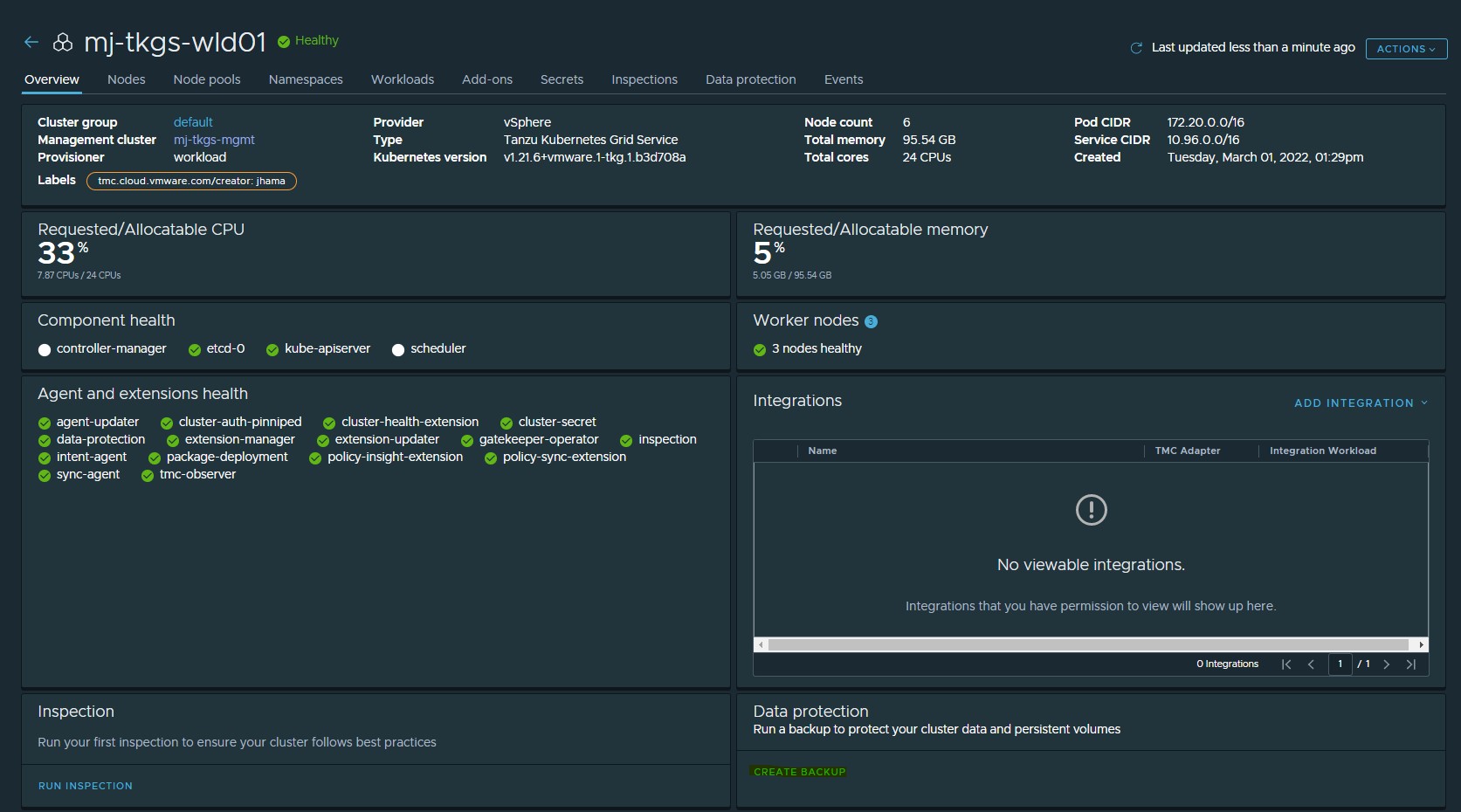1461x812 pixels.
Task: Switch to the Nodes tab
Action: [127, 79]
